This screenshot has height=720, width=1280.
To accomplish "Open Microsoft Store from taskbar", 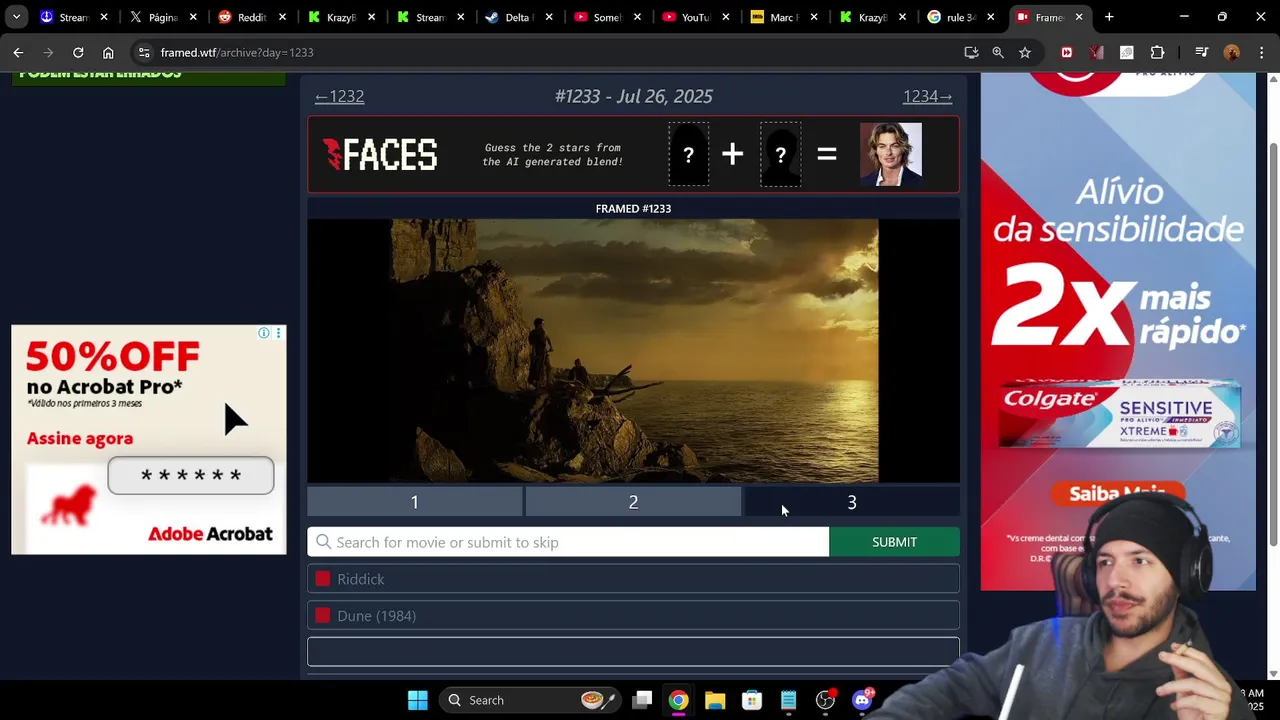I will (x=752, y=700).
